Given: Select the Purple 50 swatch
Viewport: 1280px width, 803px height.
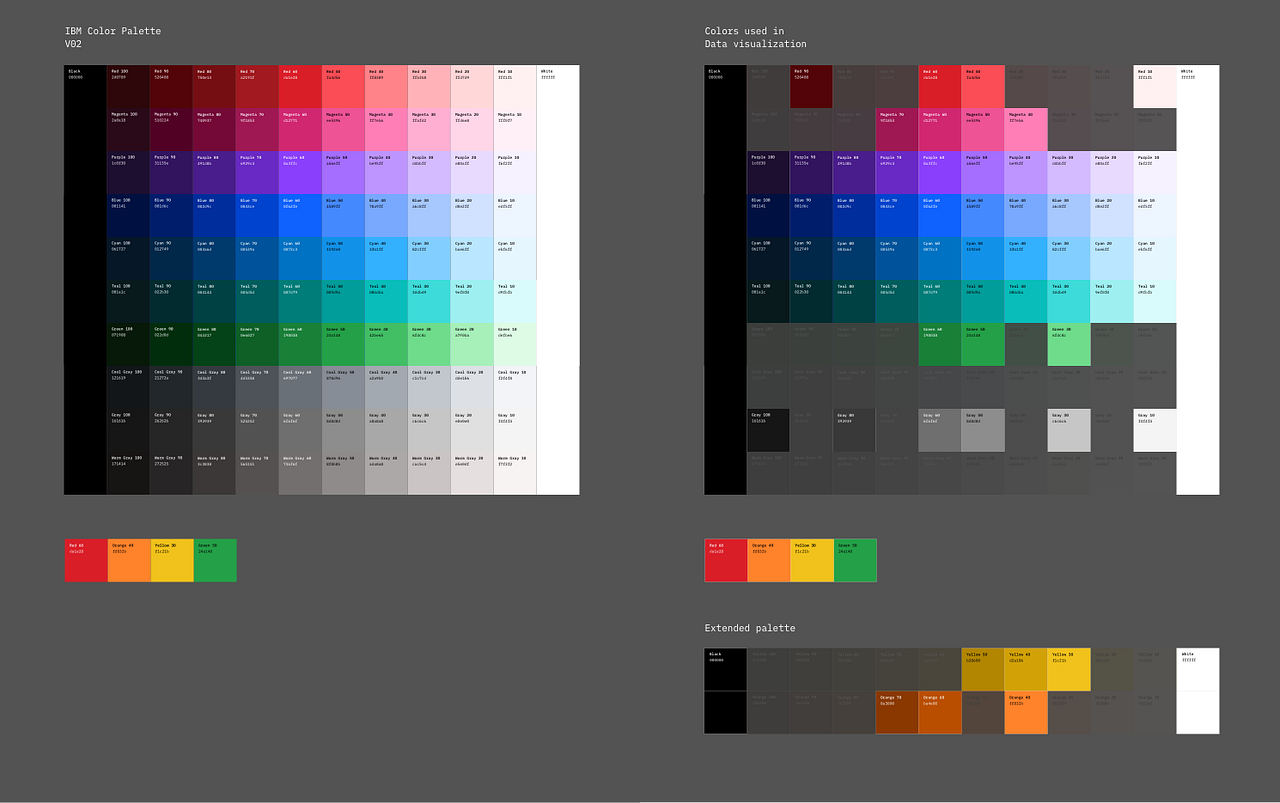Looking at the screenshot, I should click(341, 172).
